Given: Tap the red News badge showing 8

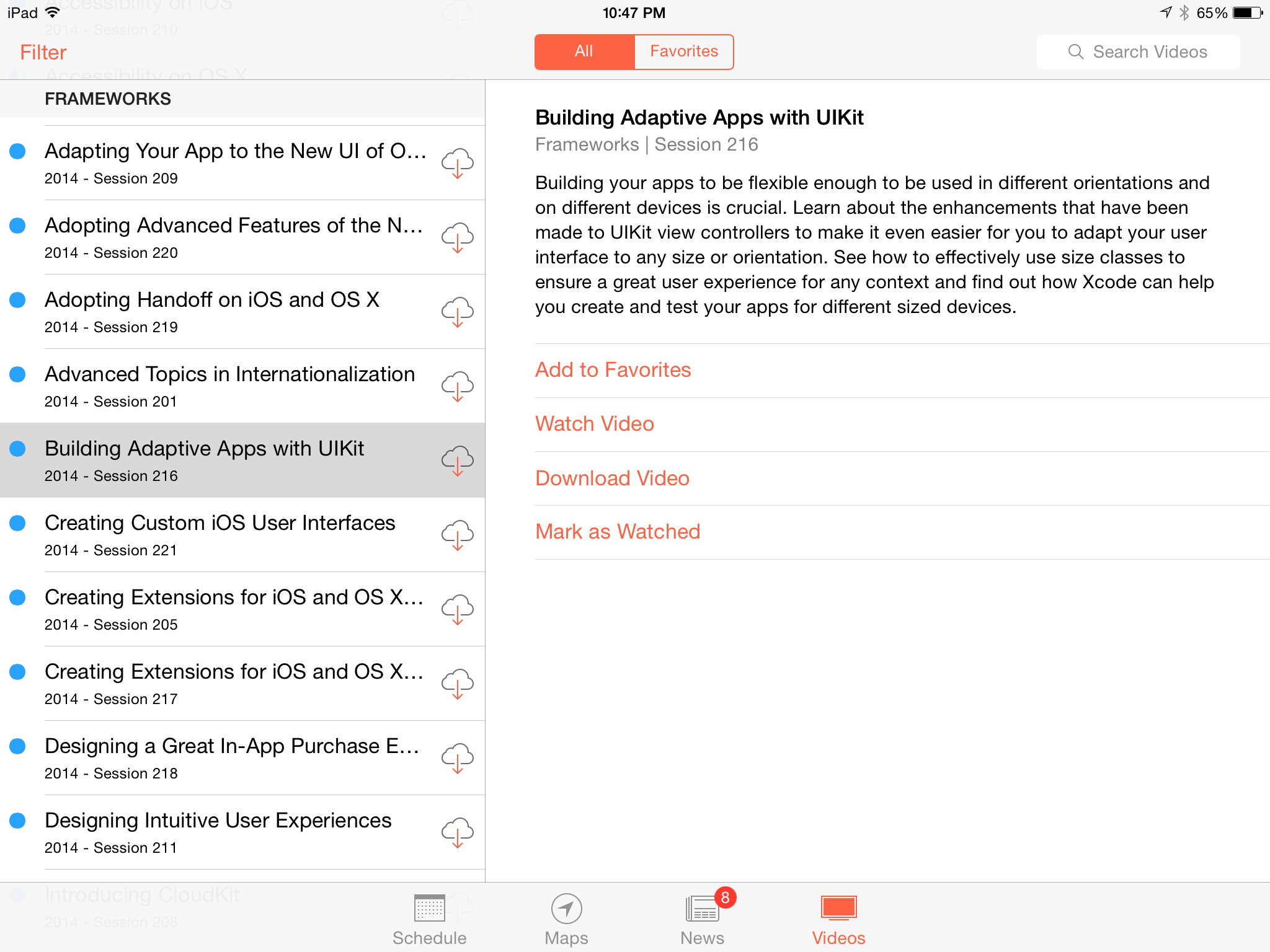Looking at the screenshot, I should tap(725, 897).
